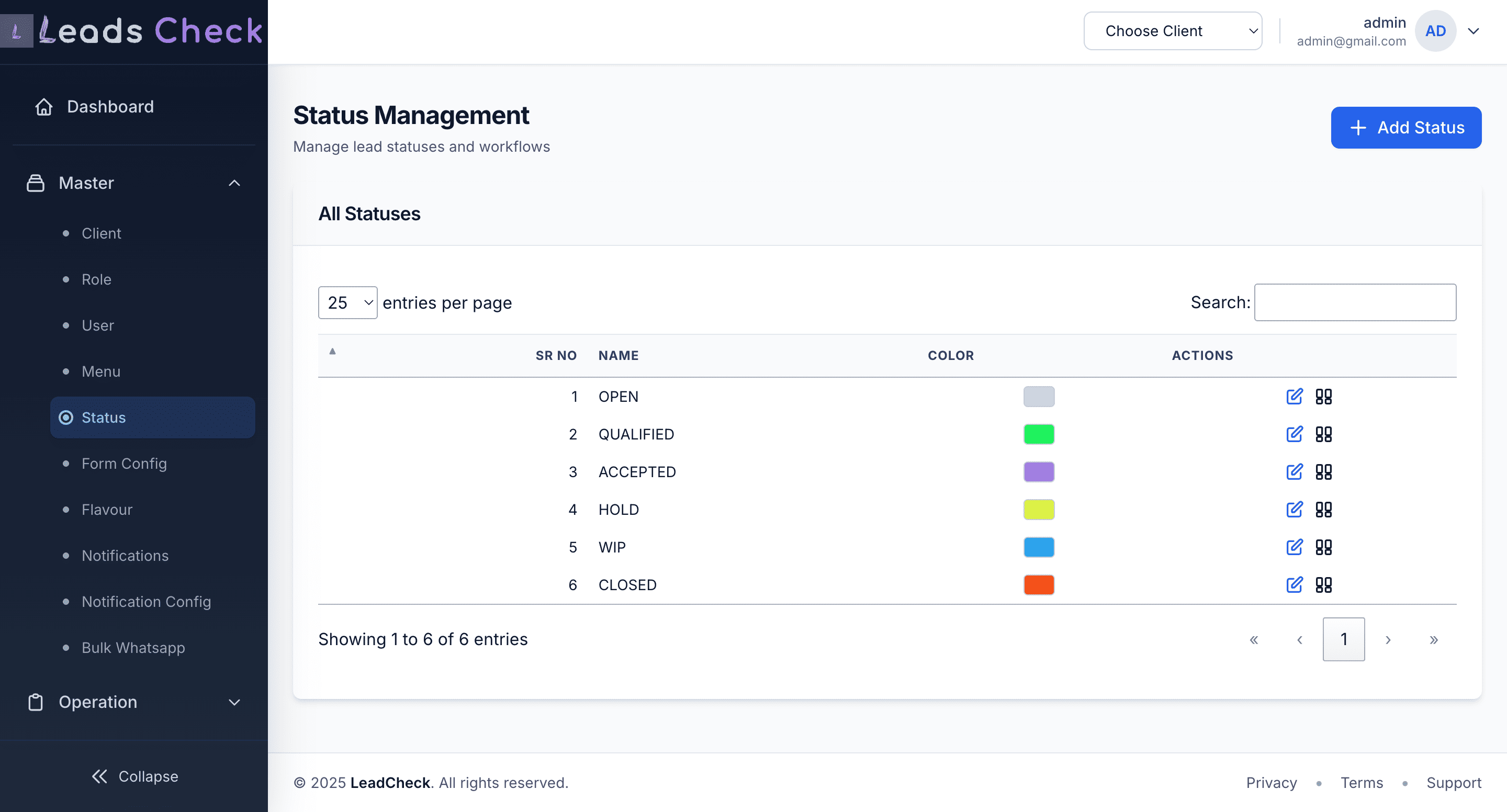Click the orange color swatch for CLOSED
Viewport: 1507px width, 812px height.
click(1038, 584)
